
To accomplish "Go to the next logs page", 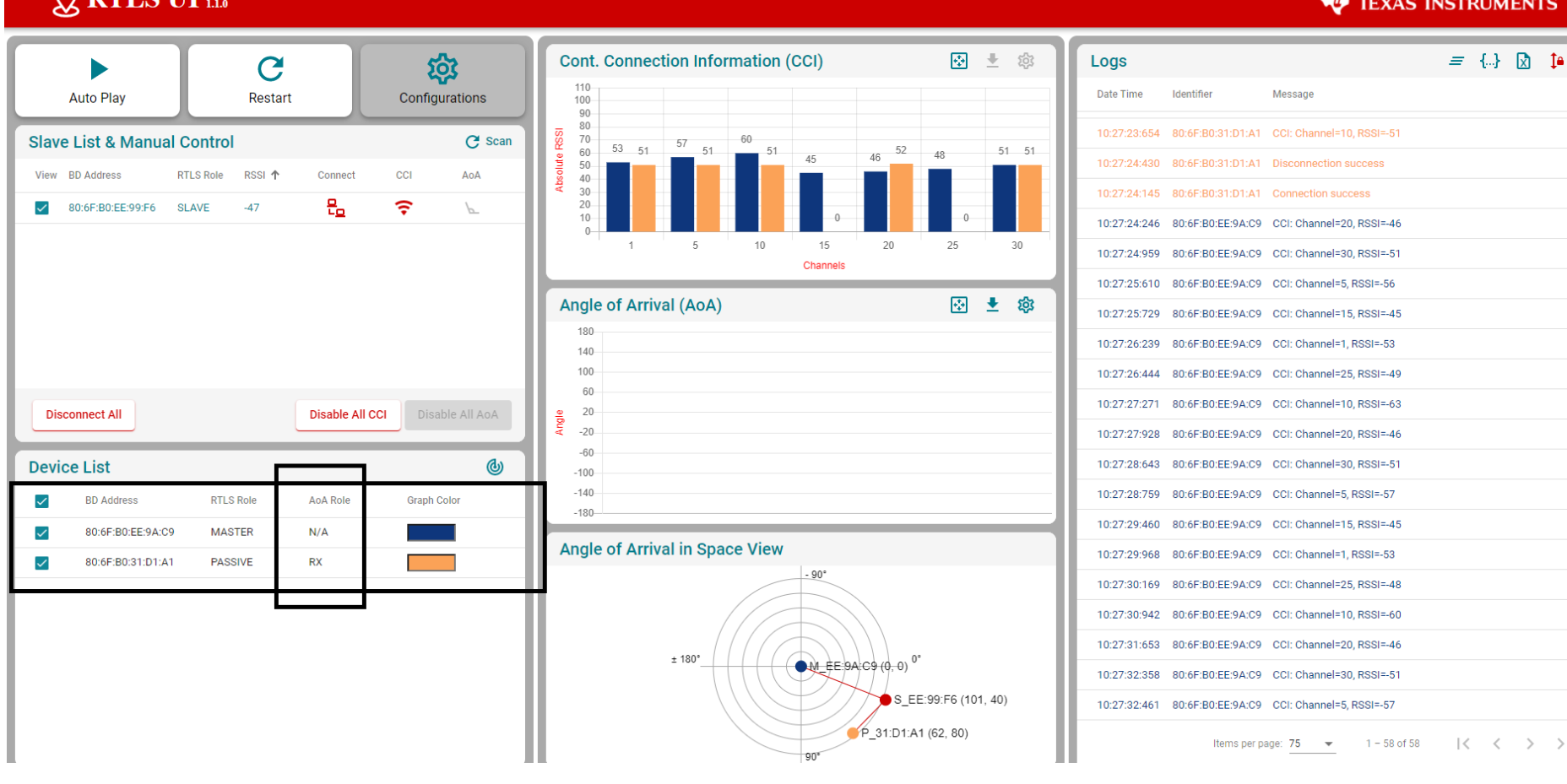I will (1530, 743).
